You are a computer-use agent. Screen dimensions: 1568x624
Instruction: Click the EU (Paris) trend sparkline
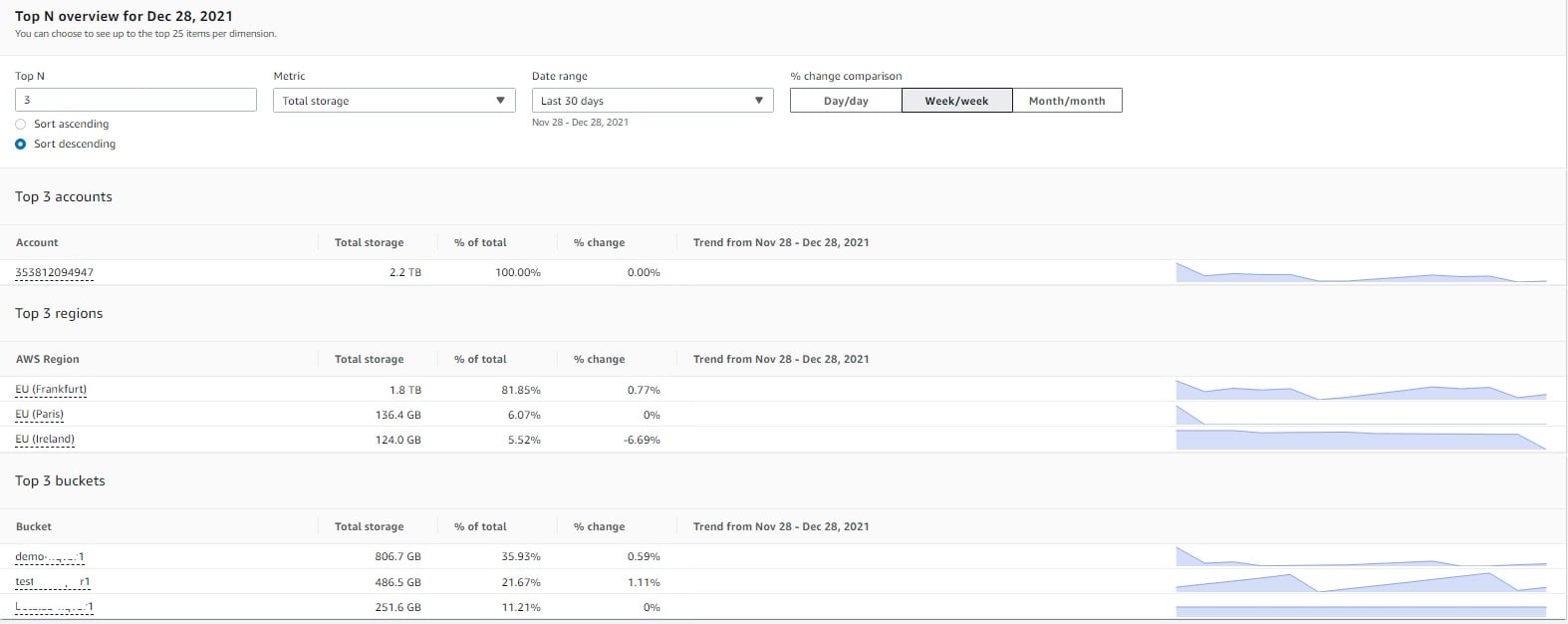pos(1361,416)
